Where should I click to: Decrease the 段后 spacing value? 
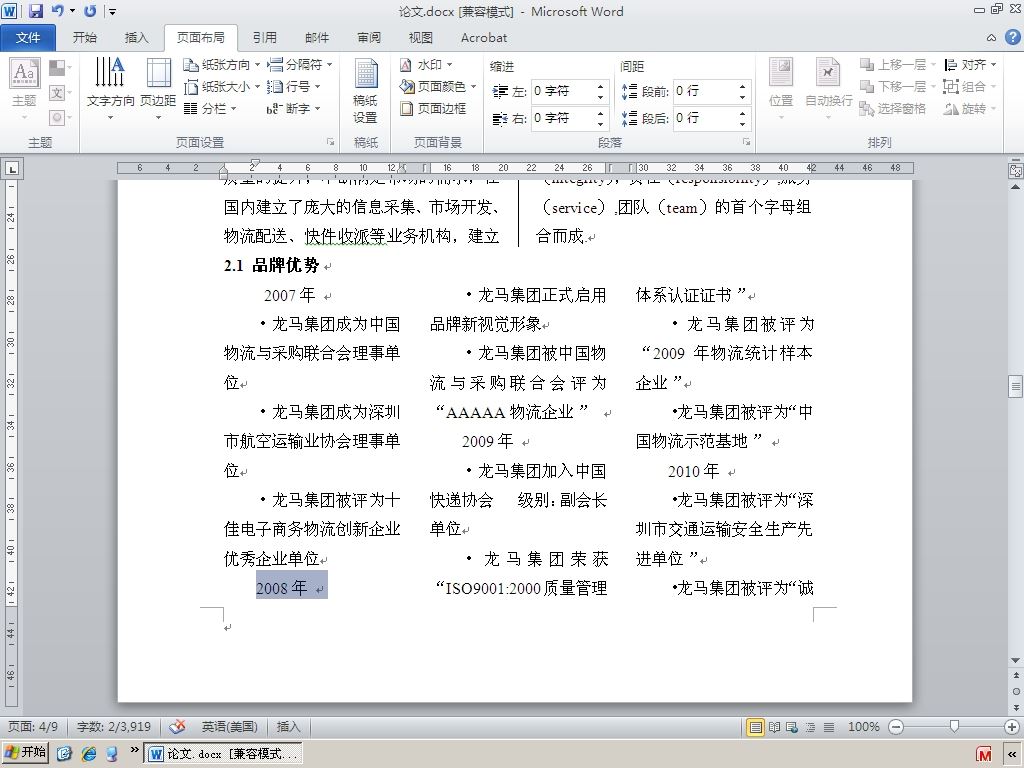point(743,124)
